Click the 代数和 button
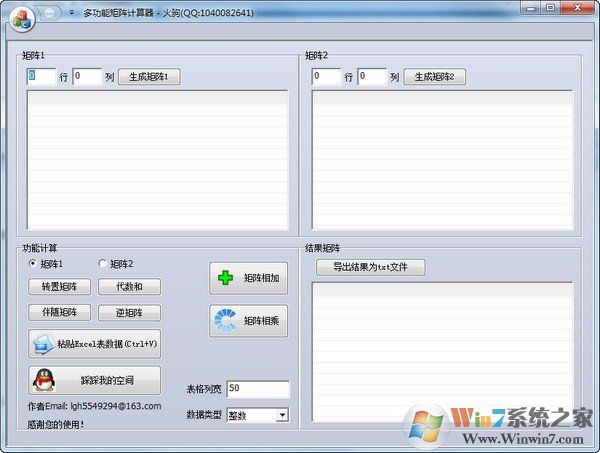 (x=129, y=287)
